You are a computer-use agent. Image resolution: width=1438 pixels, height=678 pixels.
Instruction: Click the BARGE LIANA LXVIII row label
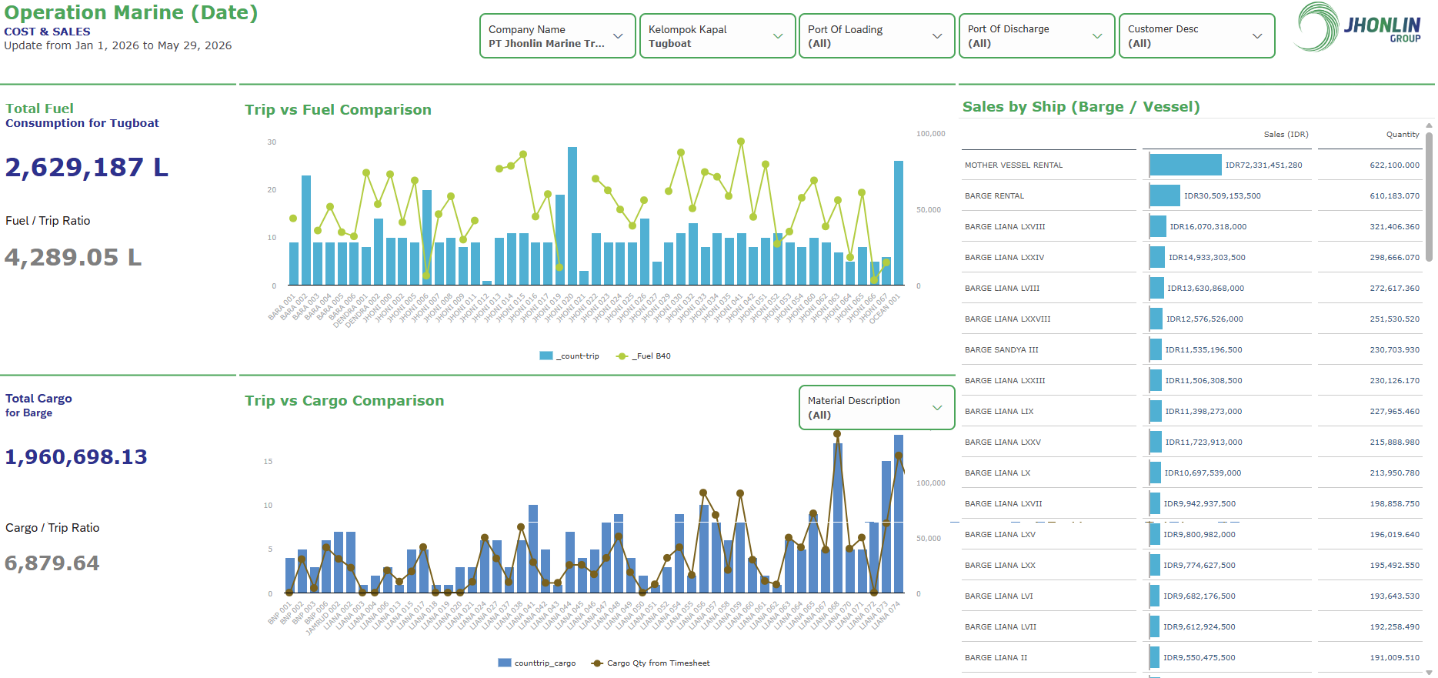(1004, 227)
